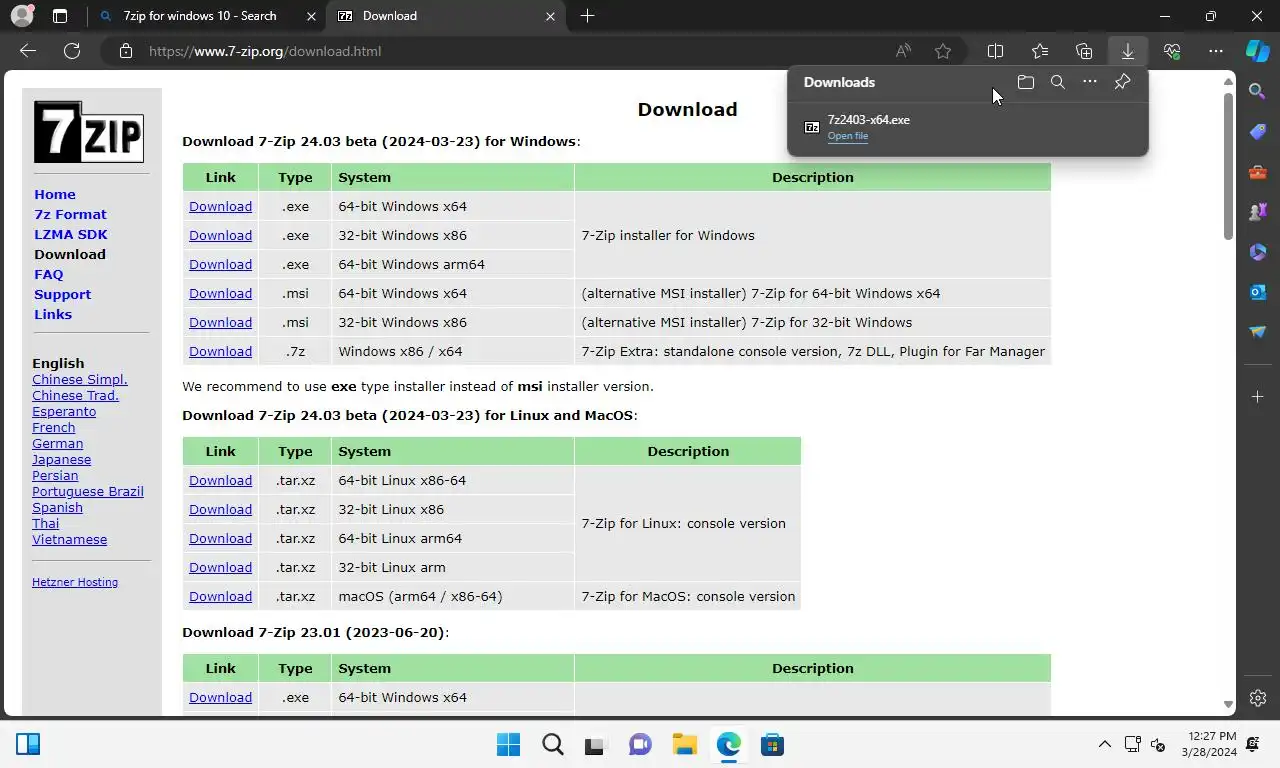1280x768 pixels.
Task: Download 32-bit Linux arm tar.xz
Action: tap(220, 567)
